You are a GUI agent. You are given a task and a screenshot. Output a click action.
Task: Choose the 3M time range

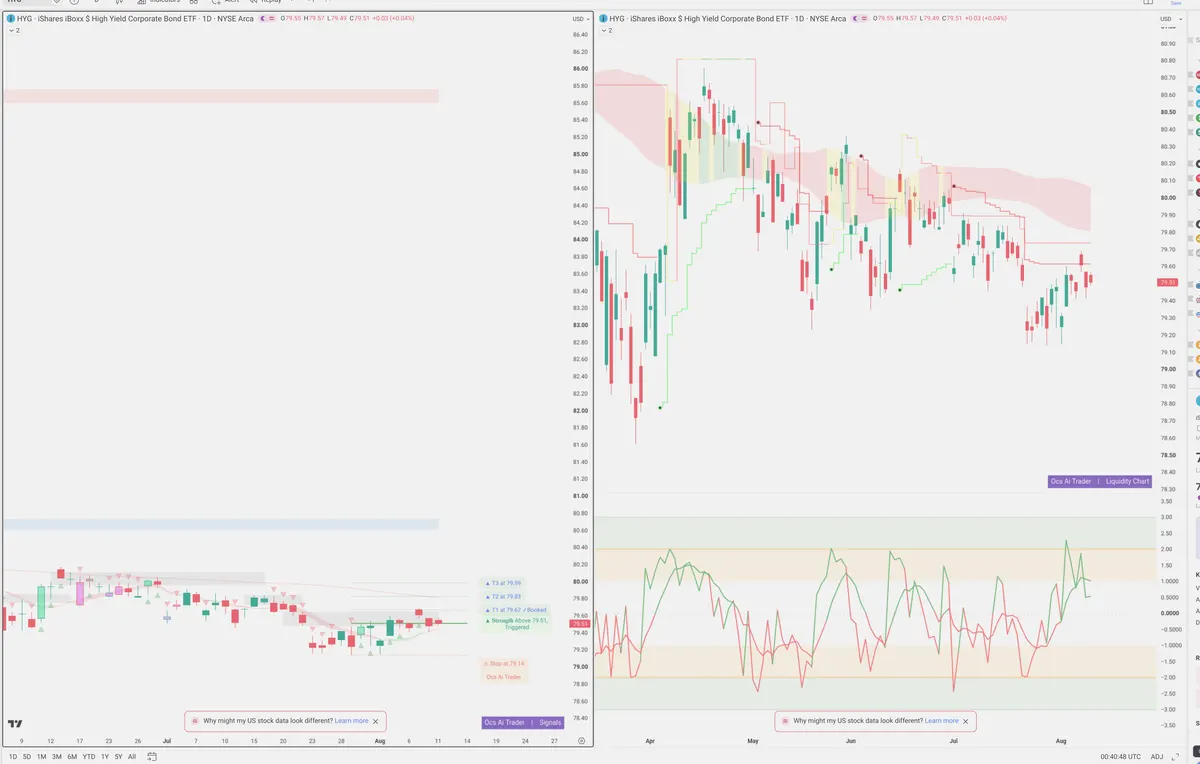57,756
